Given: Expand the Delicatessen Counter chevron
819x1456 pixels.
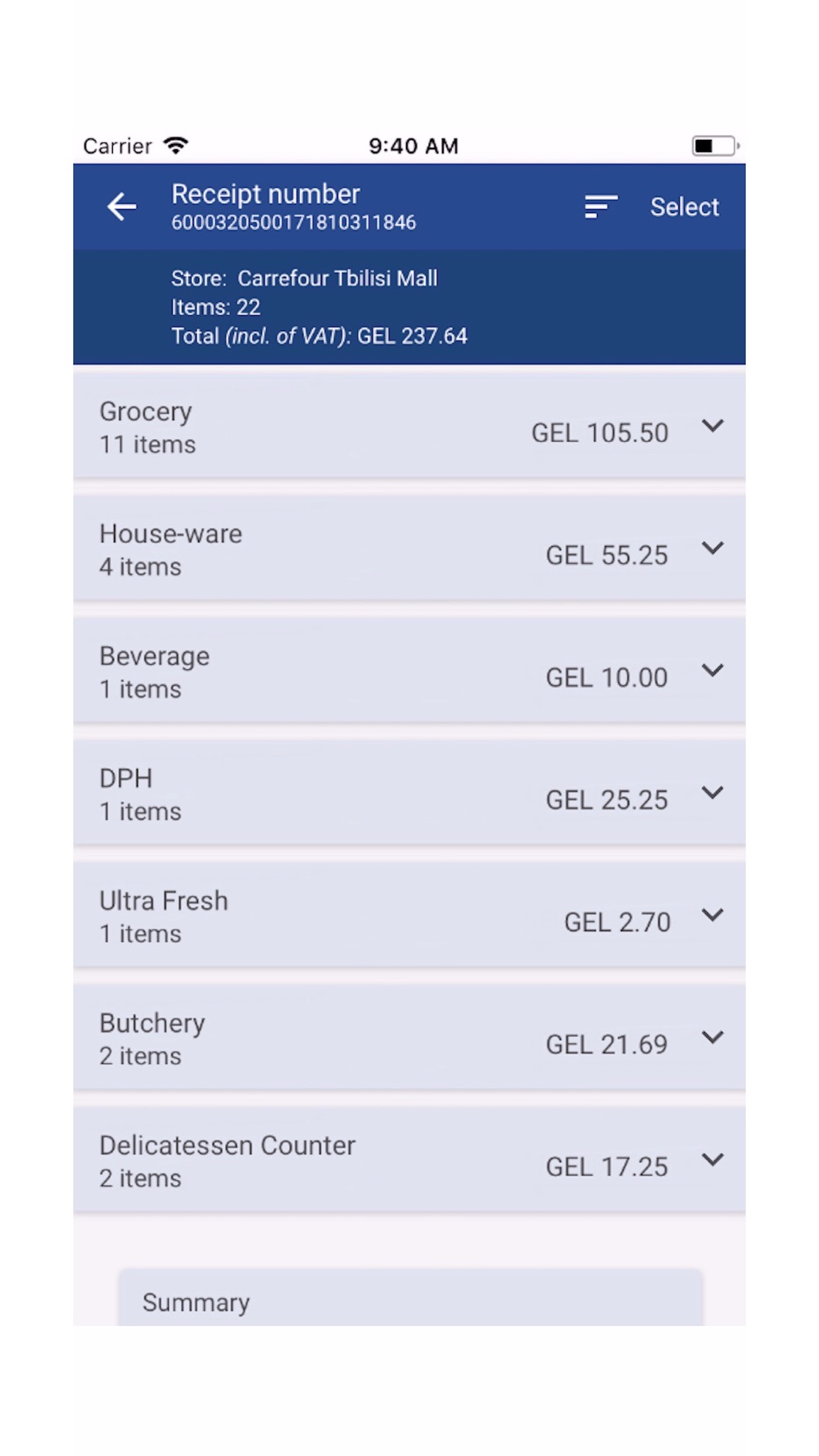Looking at the screenshot, I should click(713, 1160).
